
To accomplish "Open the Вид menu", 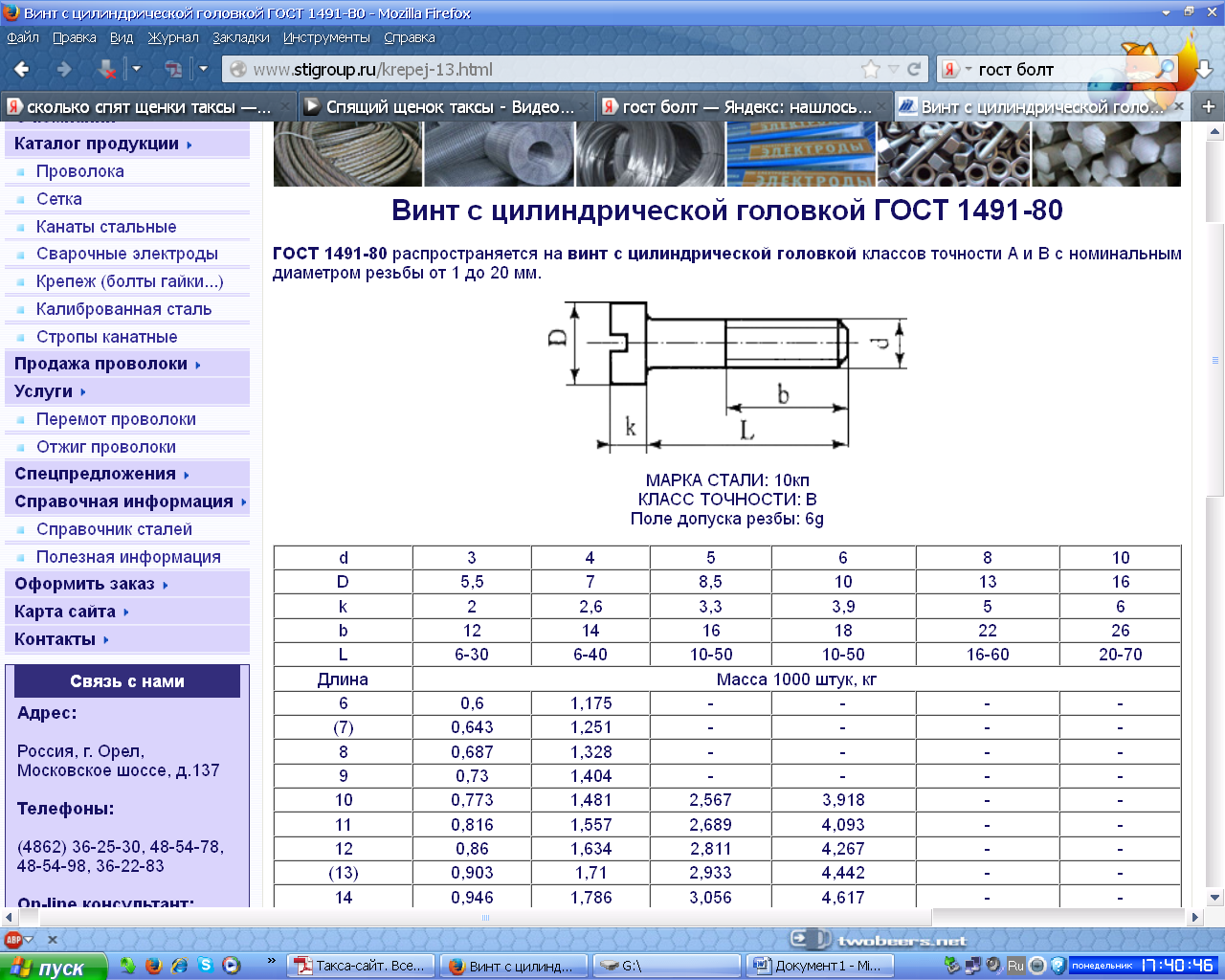I will (x=122, y=37).
